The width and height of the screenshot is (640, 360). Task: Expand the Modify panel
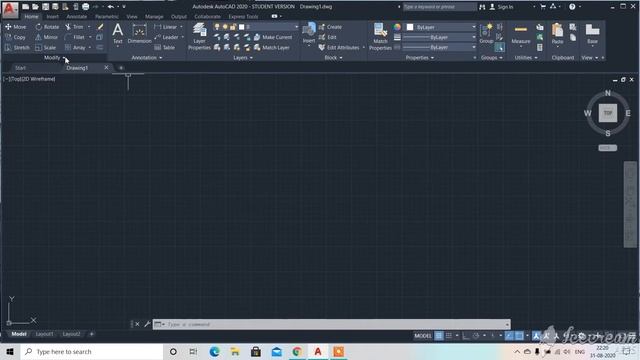coord(55,58)
